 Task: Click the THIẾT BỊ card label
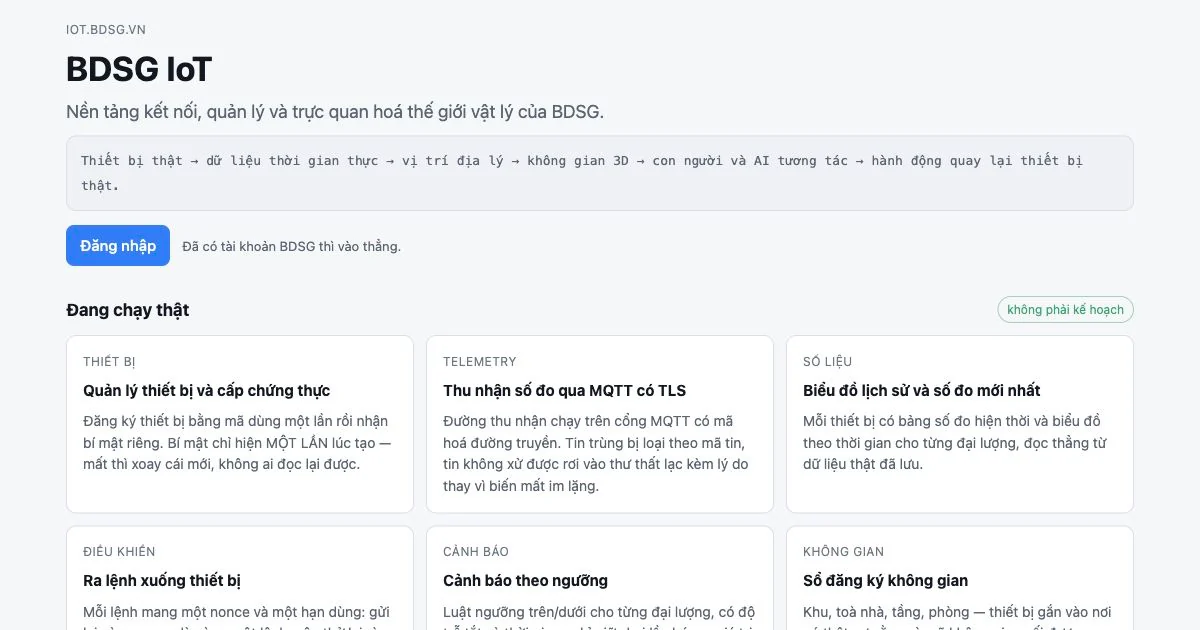coord(109,362)
